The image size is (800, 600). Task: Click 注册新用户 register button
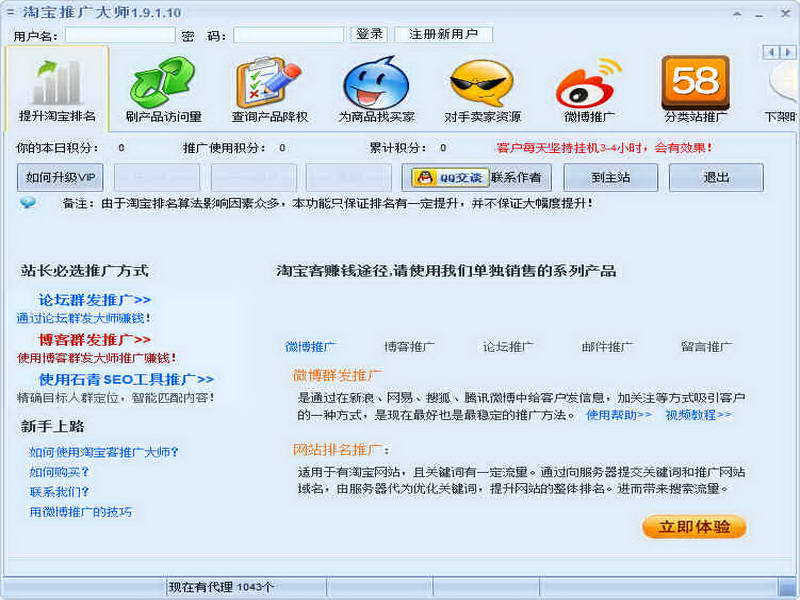click(x=443, y=35)
